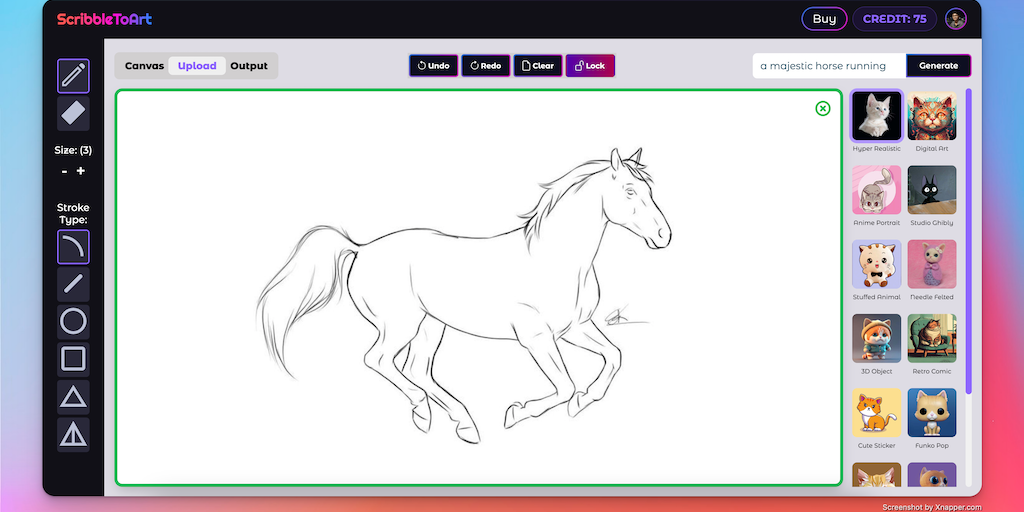The height and width of the screenshot is (512, 1024).
Task: Click the Generate button
Action: [x=938, y=66]
